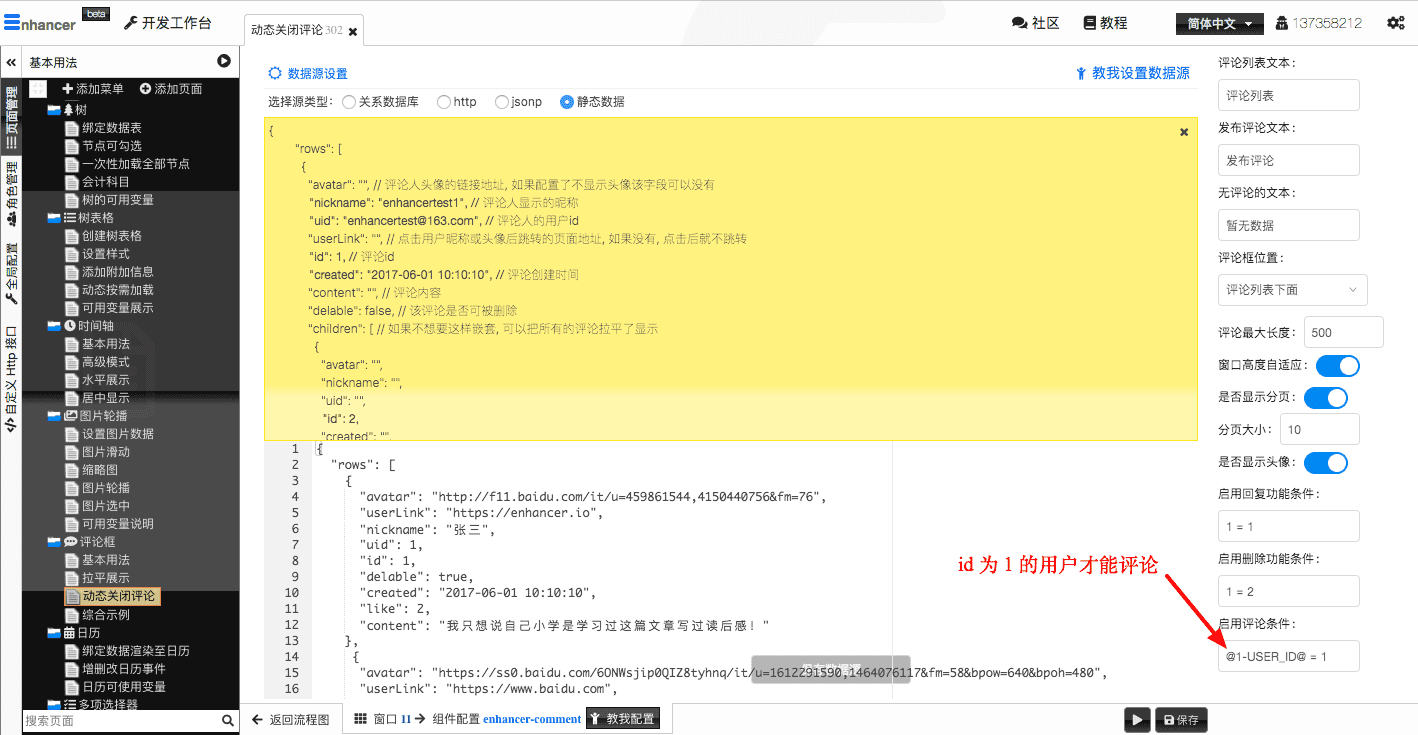
Task: Click the settings gears icon at top right
Action: click(1395, 23)
